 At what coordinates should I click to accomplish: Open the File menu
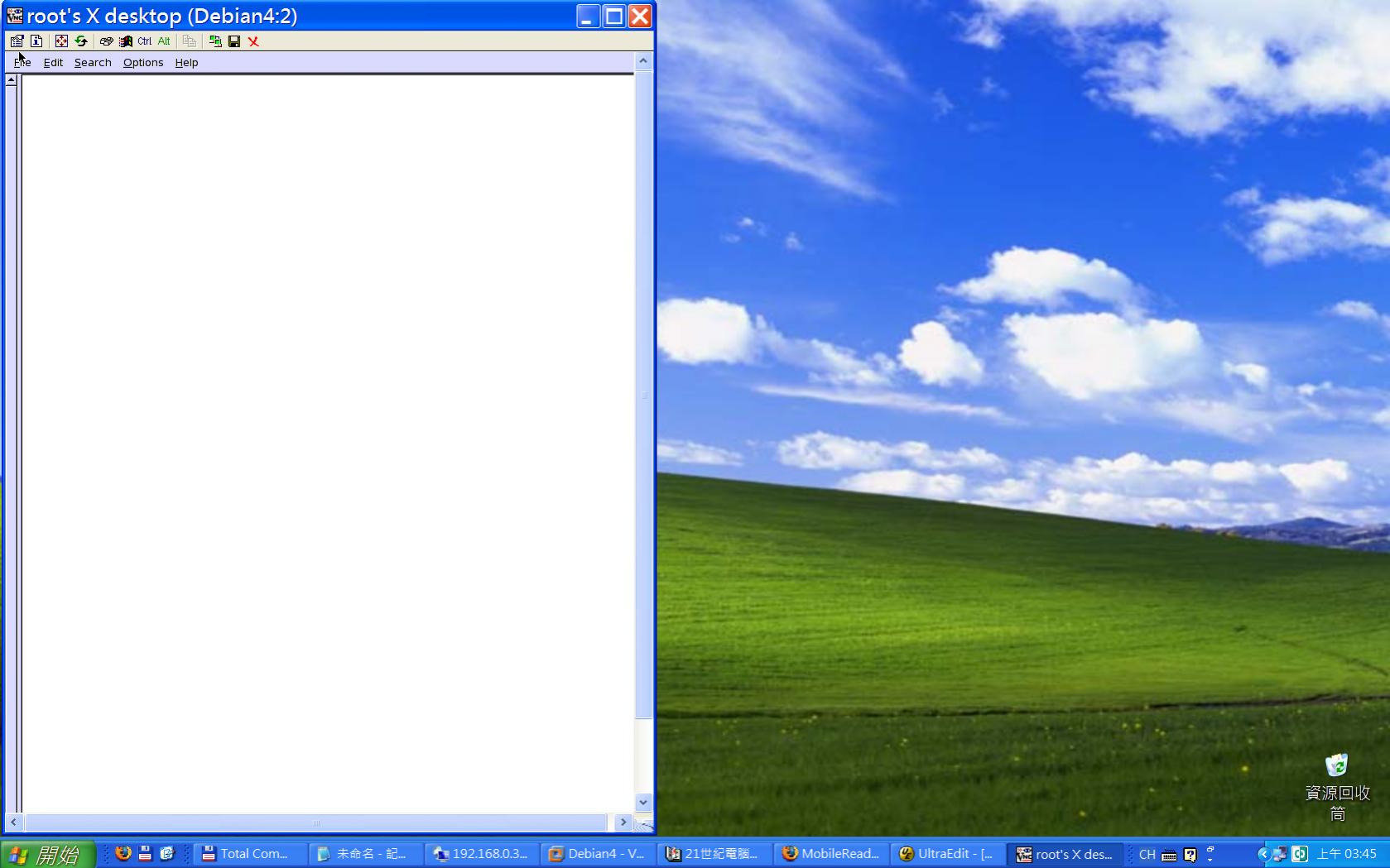tap(22, 62)
